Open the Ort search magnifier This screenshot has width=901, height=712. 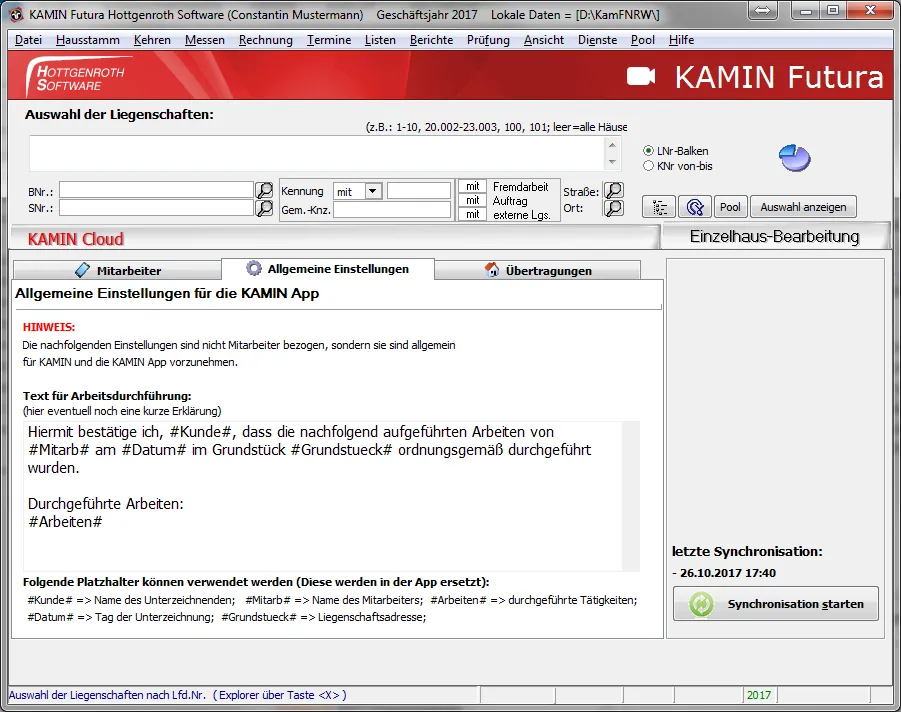coord(613,208)
